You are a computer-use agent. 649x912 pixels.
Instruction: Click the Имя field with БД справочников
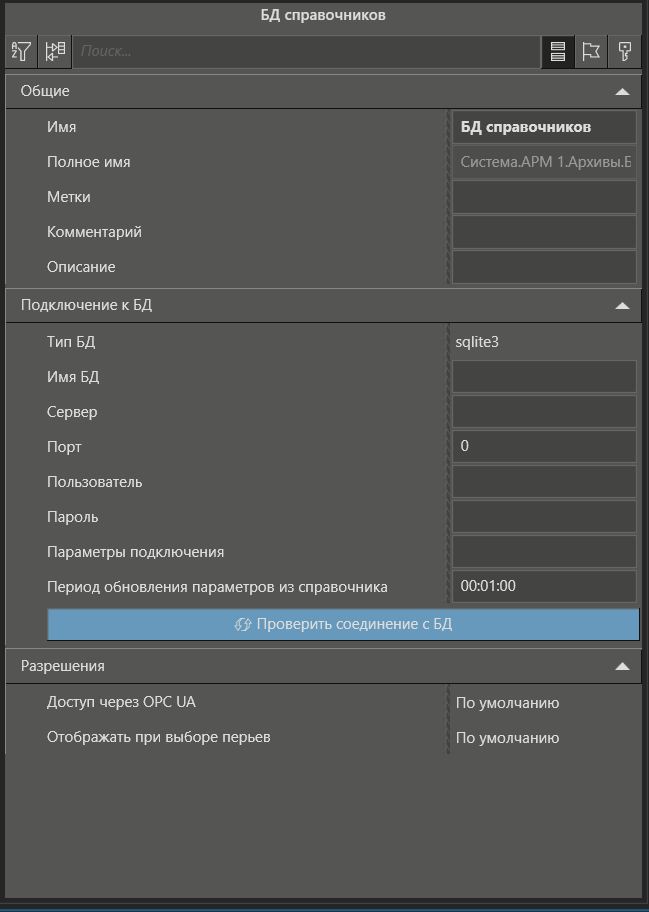pos(544,127)
